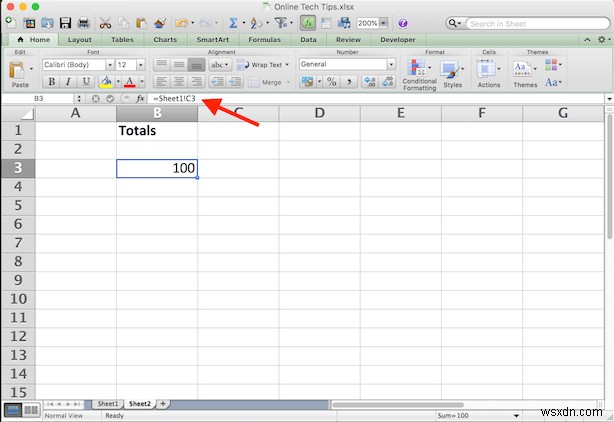Apply the percent number style
This screenshot has width=614, height=422.
331,81
